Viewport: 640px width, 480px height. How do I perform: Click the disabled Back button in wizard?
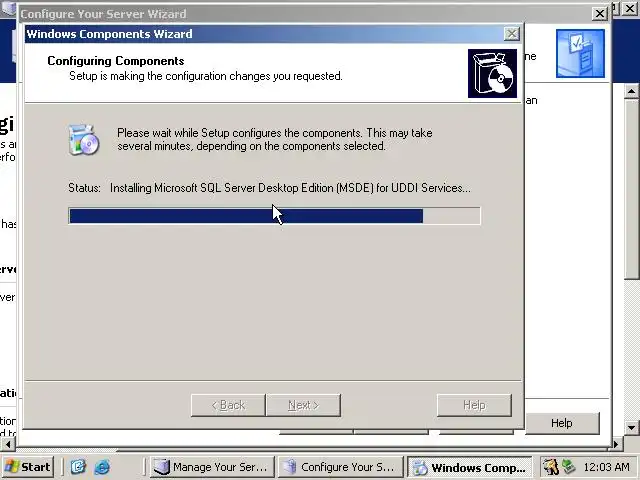(x=228, y=405)
